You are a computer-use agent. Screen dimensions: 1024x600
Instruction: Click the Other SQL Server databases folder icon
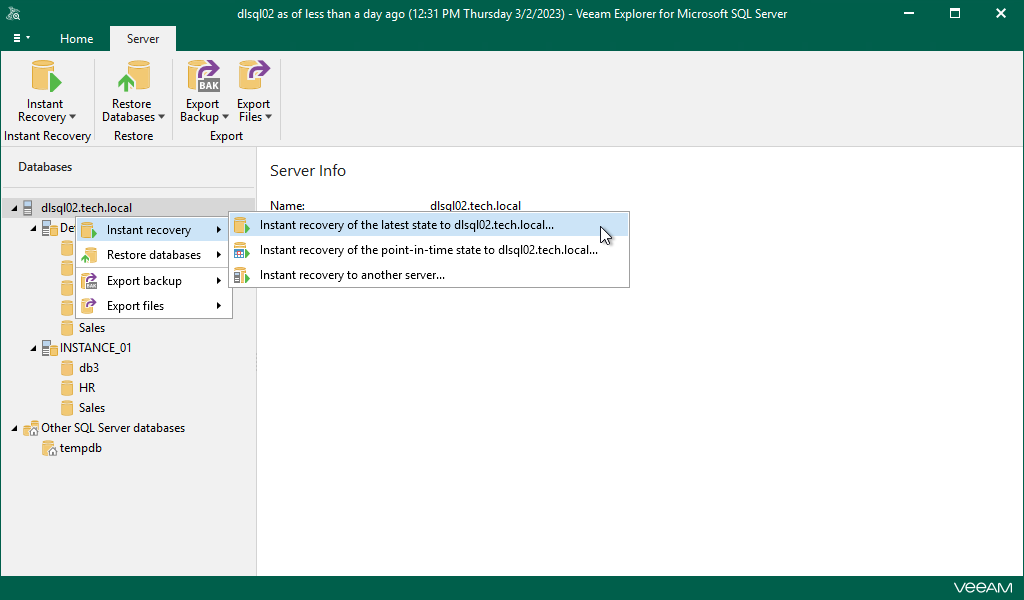click(31, 428)
